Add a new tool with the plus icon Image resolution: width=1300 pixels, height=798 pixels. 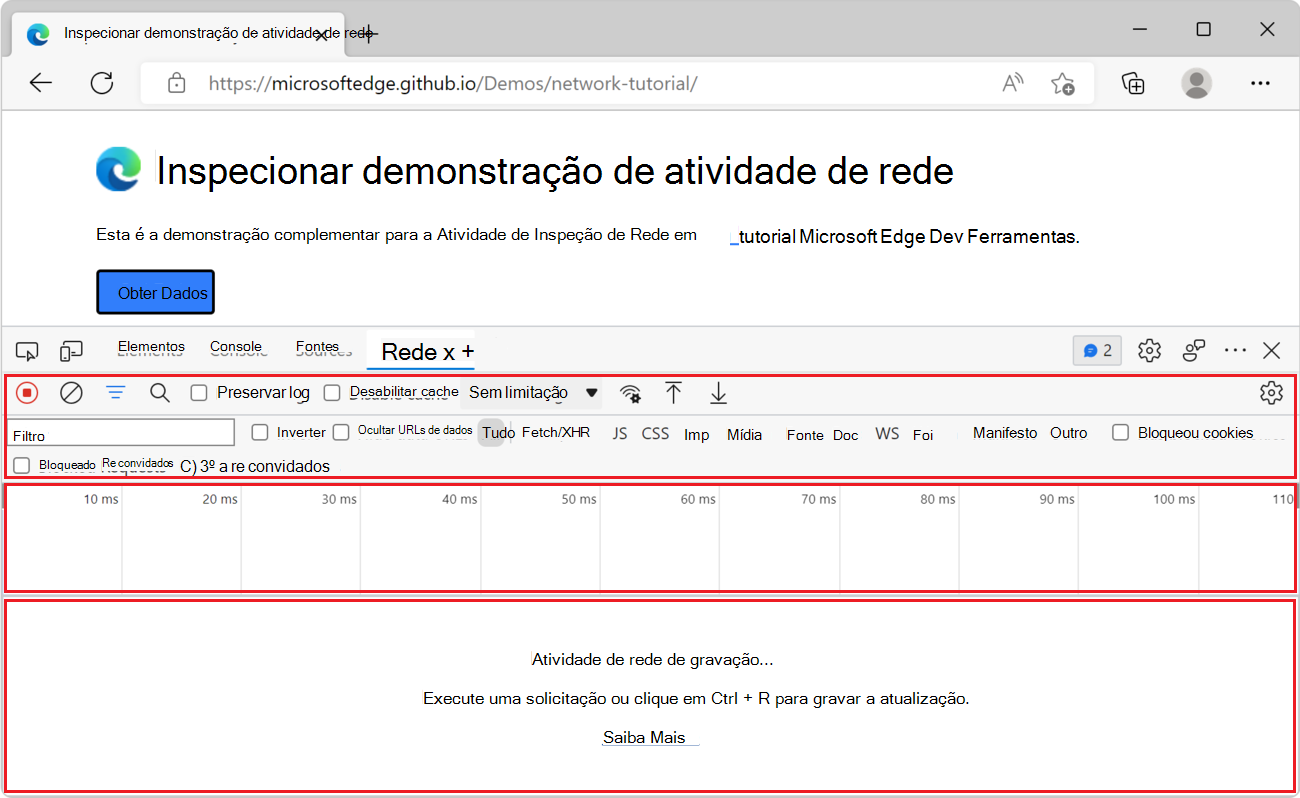coord(467,352)
